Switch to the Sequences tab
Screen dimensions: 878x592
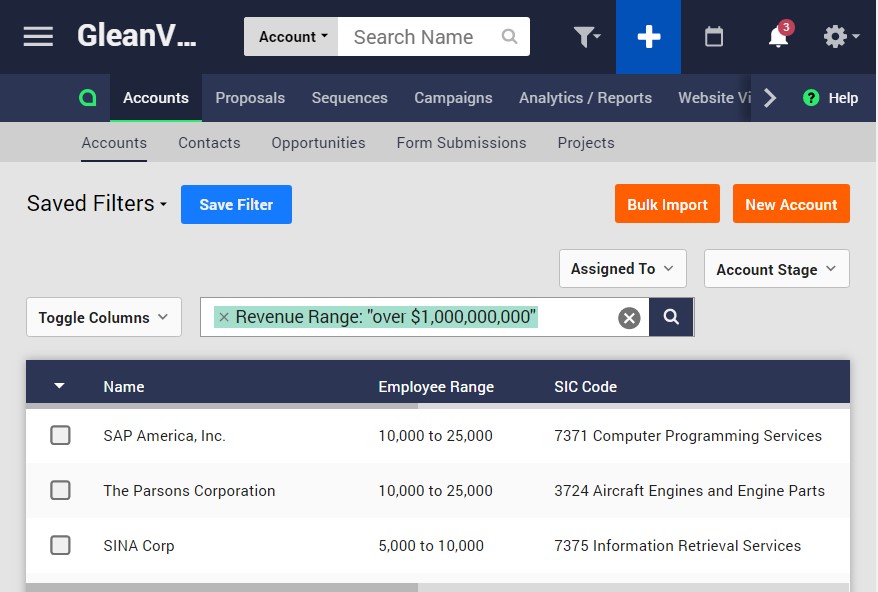(349, 98)
